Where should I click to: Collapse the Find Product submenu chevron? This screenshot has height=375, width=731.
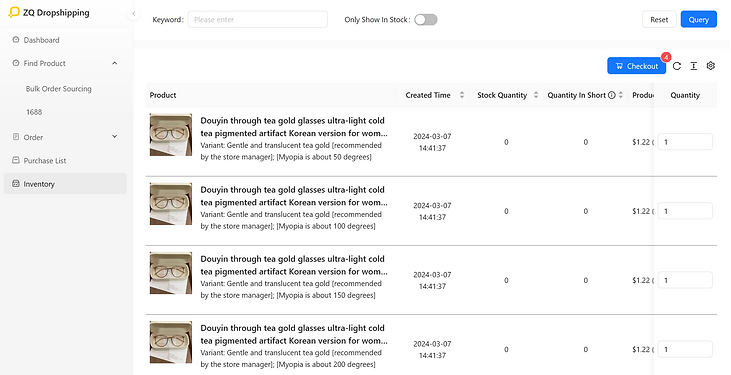tap(115, 63)
